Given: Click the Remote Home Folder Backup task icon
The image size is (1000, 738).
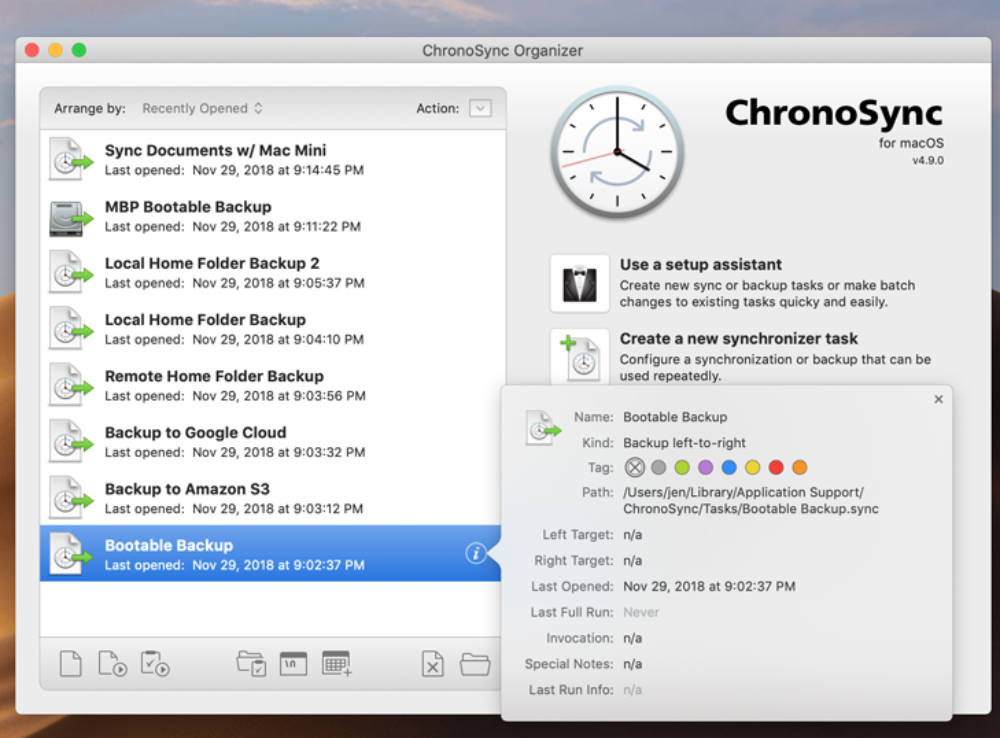Looking at the screenshot, I should pos(70,385).
